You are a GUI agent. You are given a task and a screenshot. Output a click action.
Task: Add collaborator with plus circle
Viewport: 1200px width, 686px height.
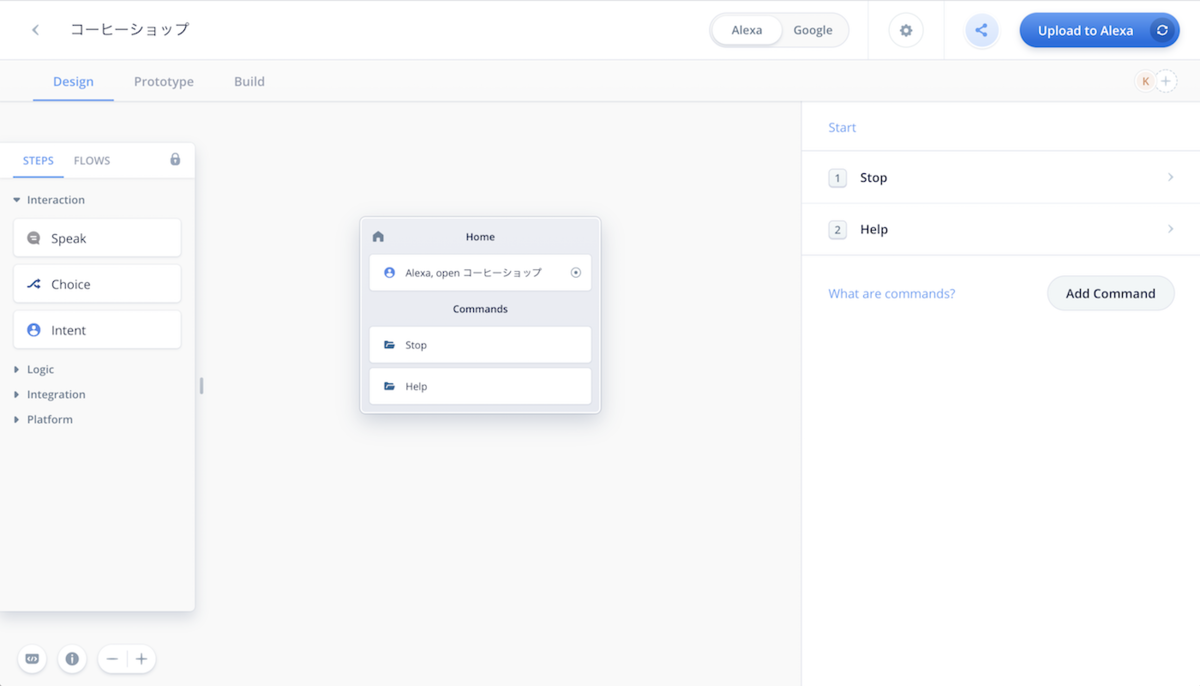coord(1166,81)
